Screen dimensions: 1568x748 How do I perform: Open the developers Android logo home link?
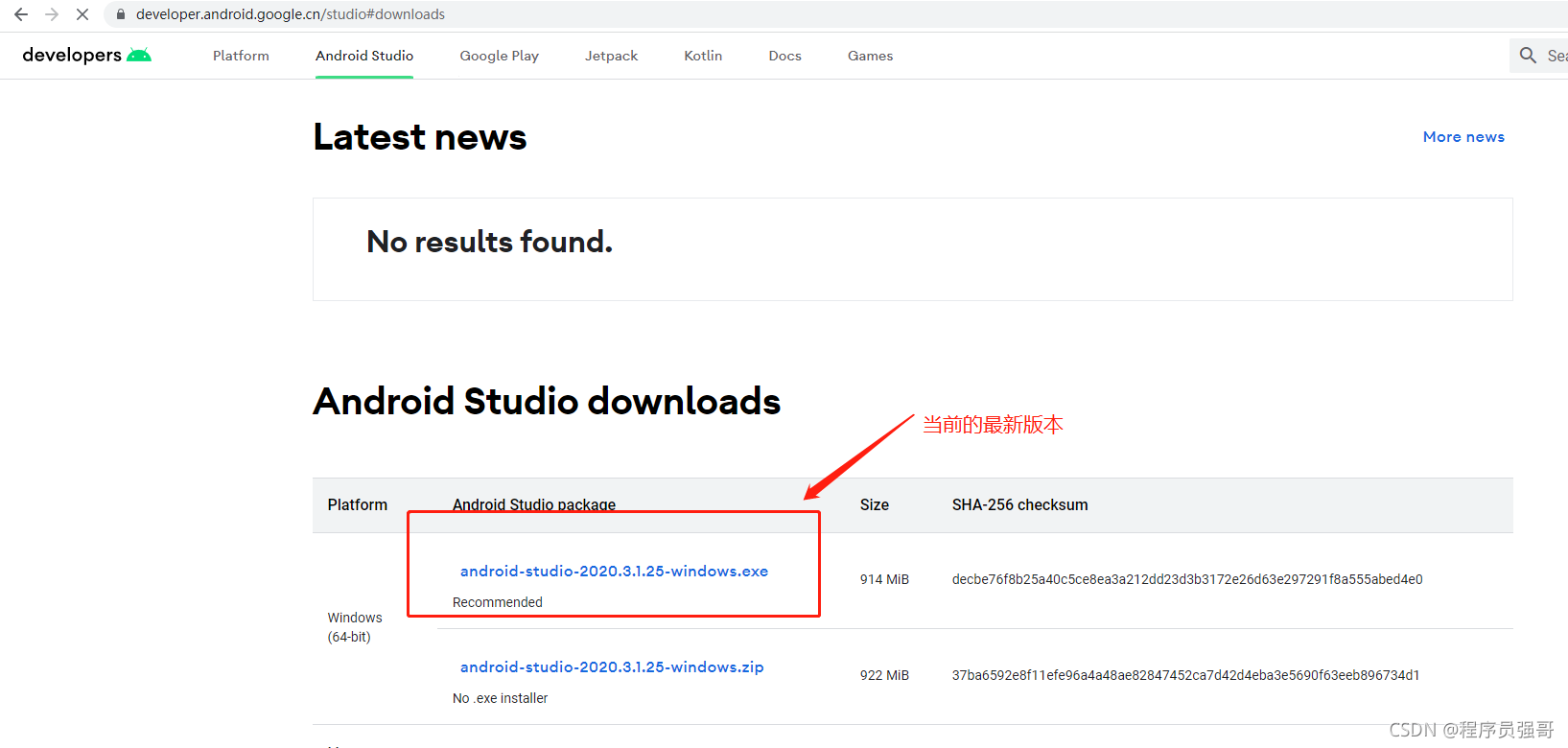point(86,56)
